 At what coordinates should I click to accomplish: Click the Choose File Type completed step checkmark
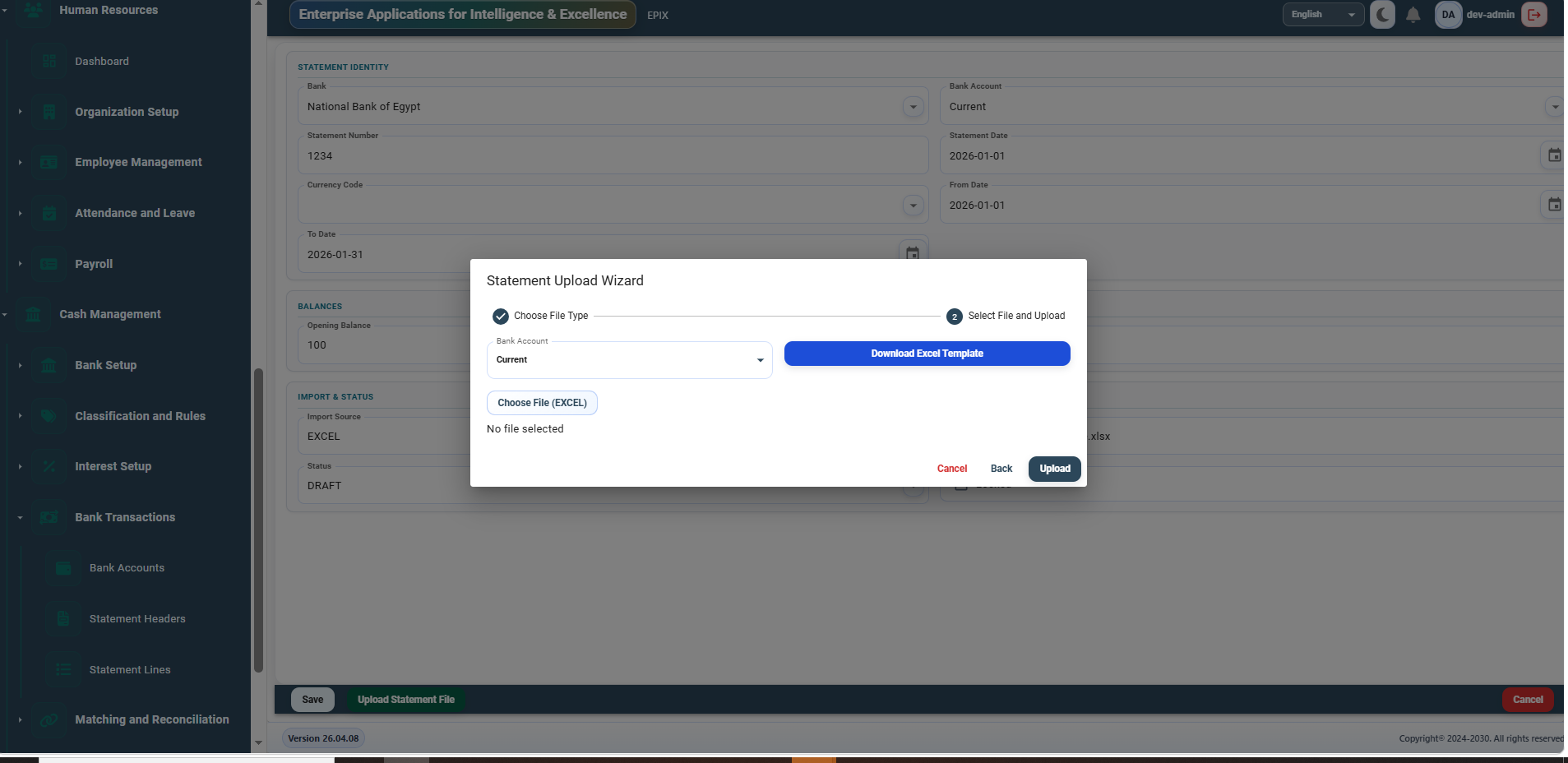pos(500,316)
